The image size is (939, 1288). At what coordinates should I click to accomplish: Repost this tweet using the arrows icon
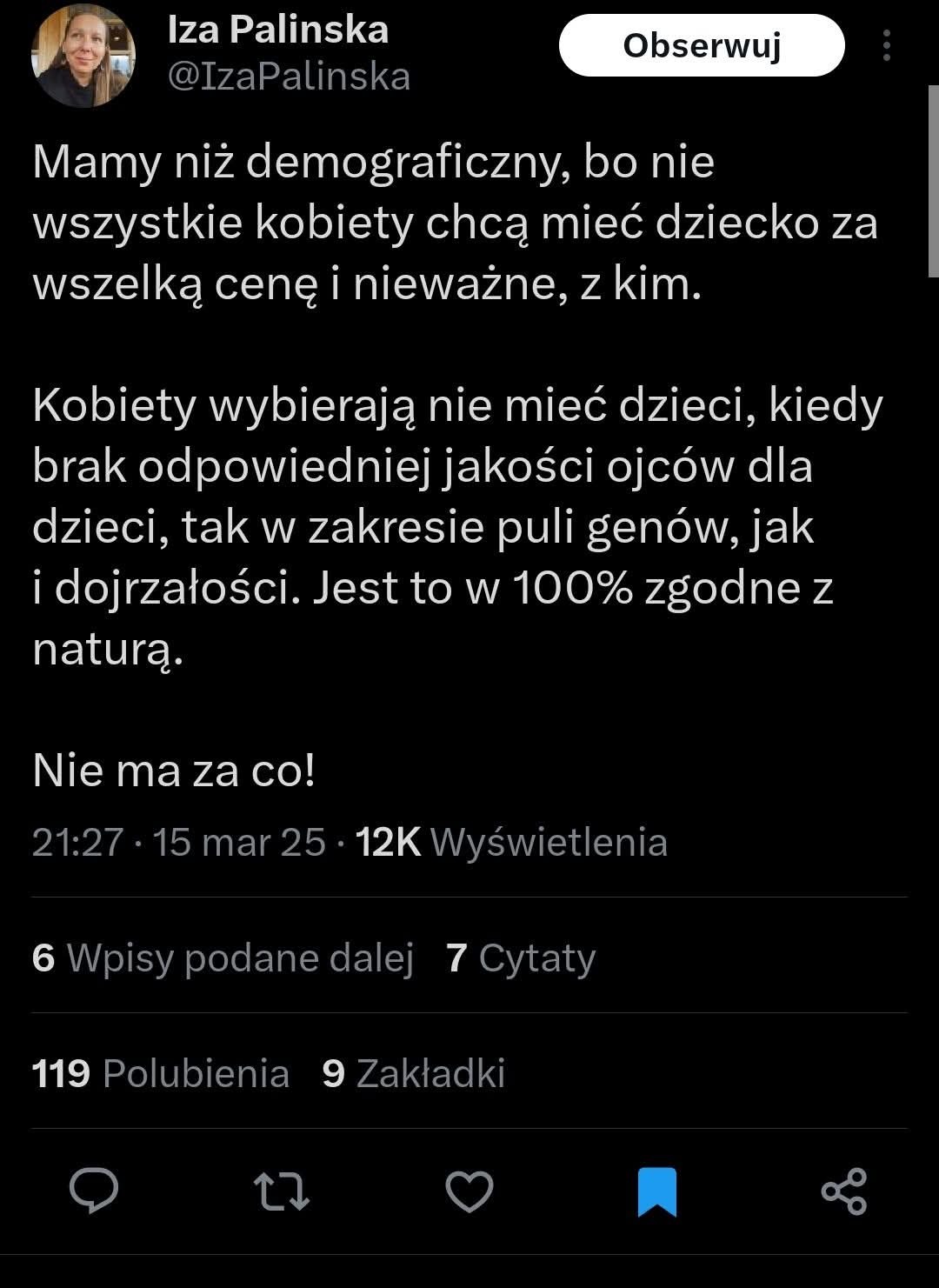(x=281, y=1191)
